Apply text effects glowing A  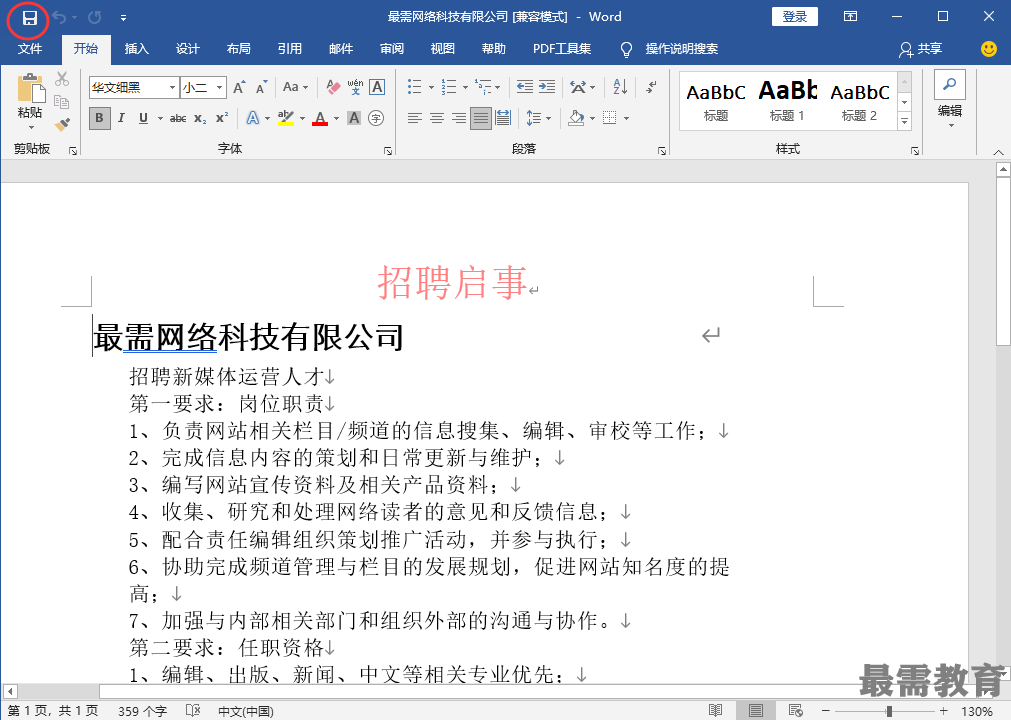click(253, 118)
